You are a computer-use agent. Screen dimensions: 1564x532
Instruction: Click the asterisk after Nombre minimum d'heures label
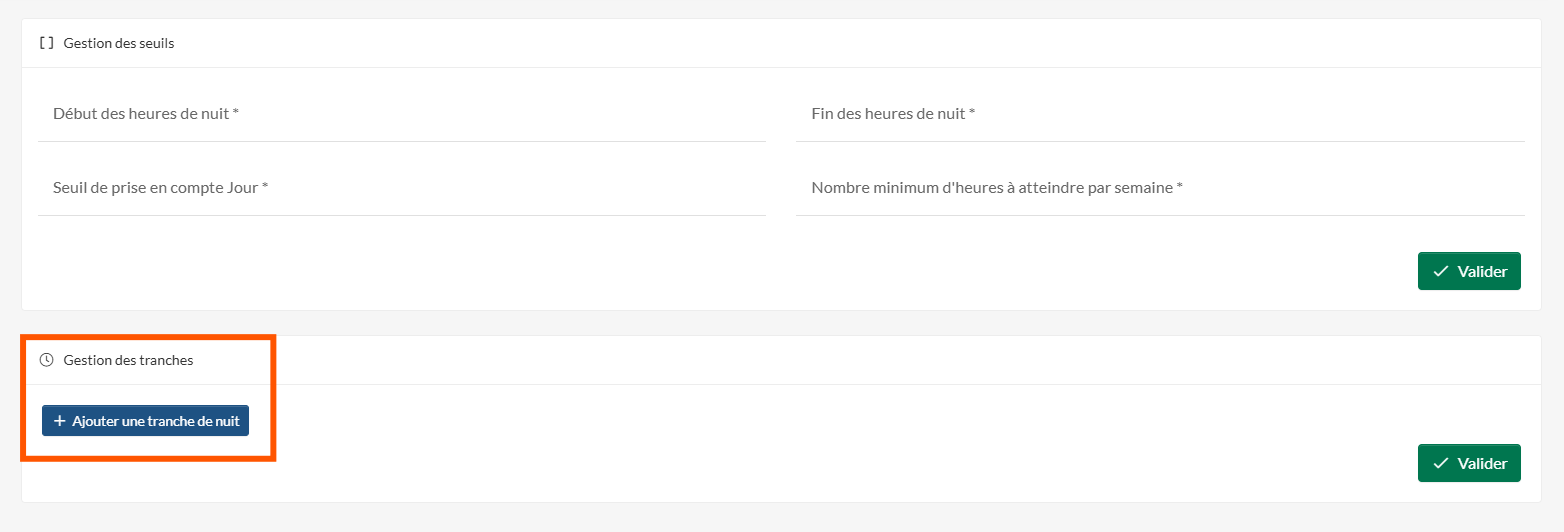point(1180,187)
